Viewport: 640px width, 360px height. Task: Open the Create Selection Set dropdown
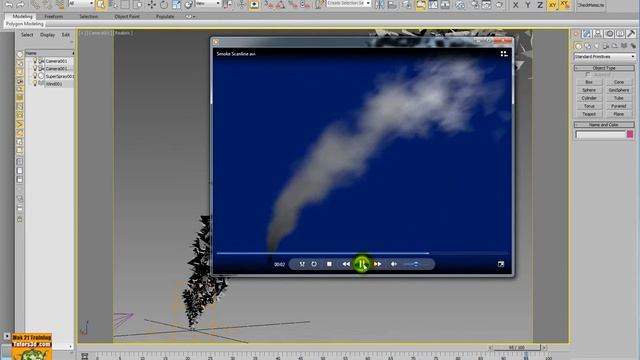pos(349,3)
